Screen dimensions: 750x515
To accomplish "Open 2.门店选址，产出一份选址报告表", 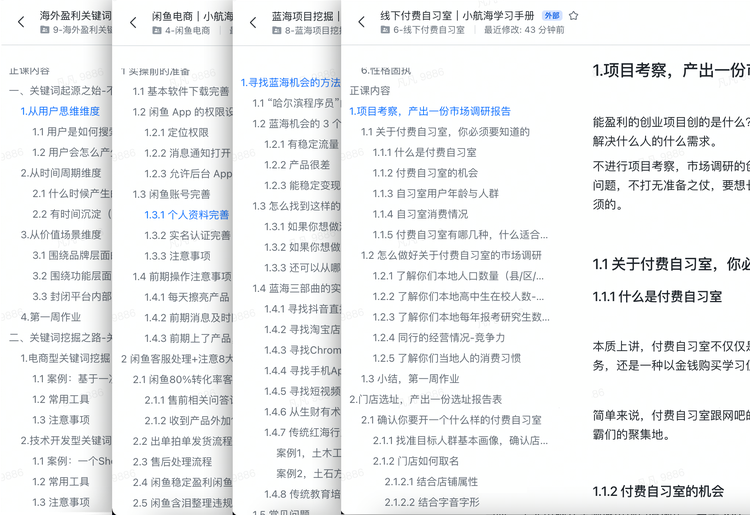I will [x=425, y=399].
